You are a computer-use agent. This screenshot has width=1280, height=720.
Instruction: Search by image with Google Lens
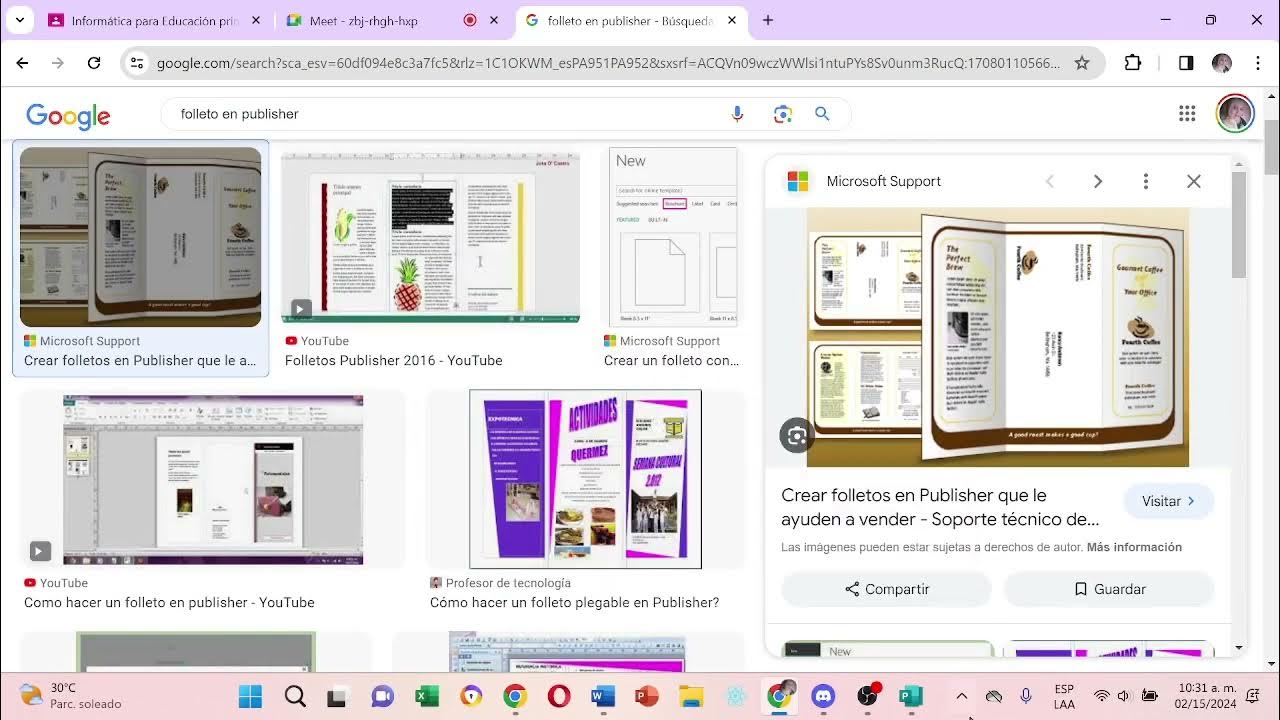pyautogui.click(x=782, y=114)
